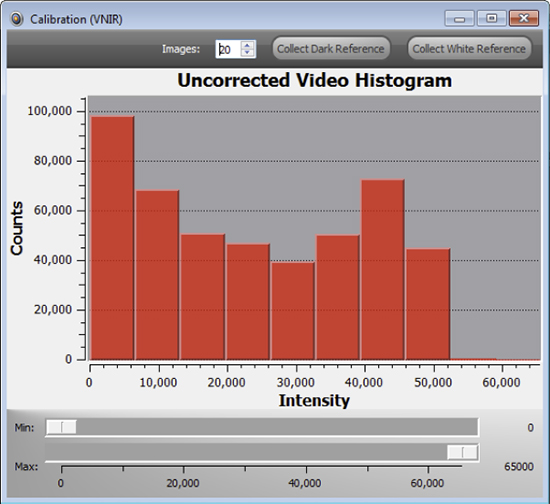This screenshot has width=550, height=504.
Task: Increase Images count with up arrow
Action: 247,45
